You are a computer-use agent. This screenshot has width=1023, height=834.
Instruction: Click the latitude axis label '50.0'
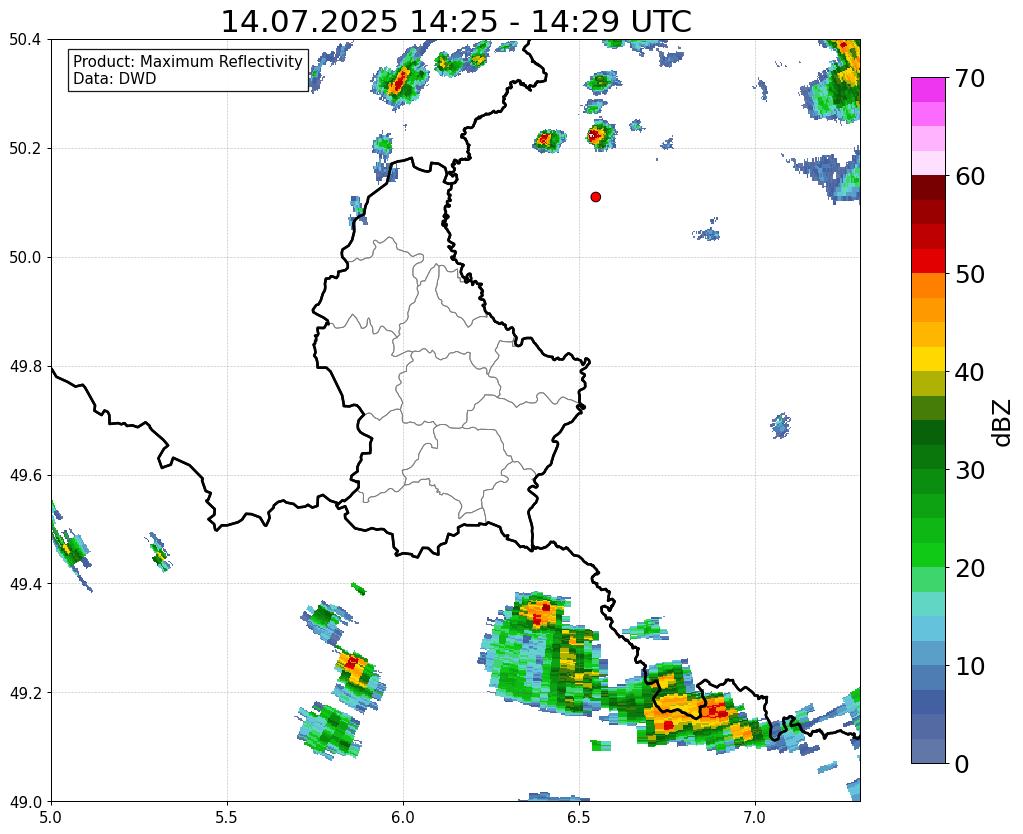pyautogui.click(x=25, y=258)
